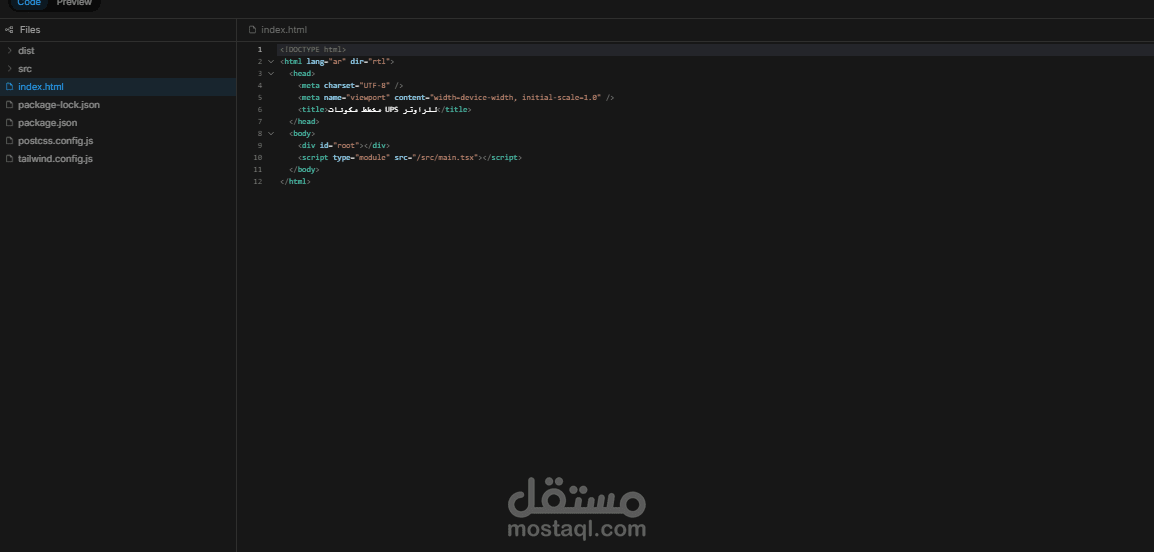Expand the src folder chevron

click(x=10, y=68)
